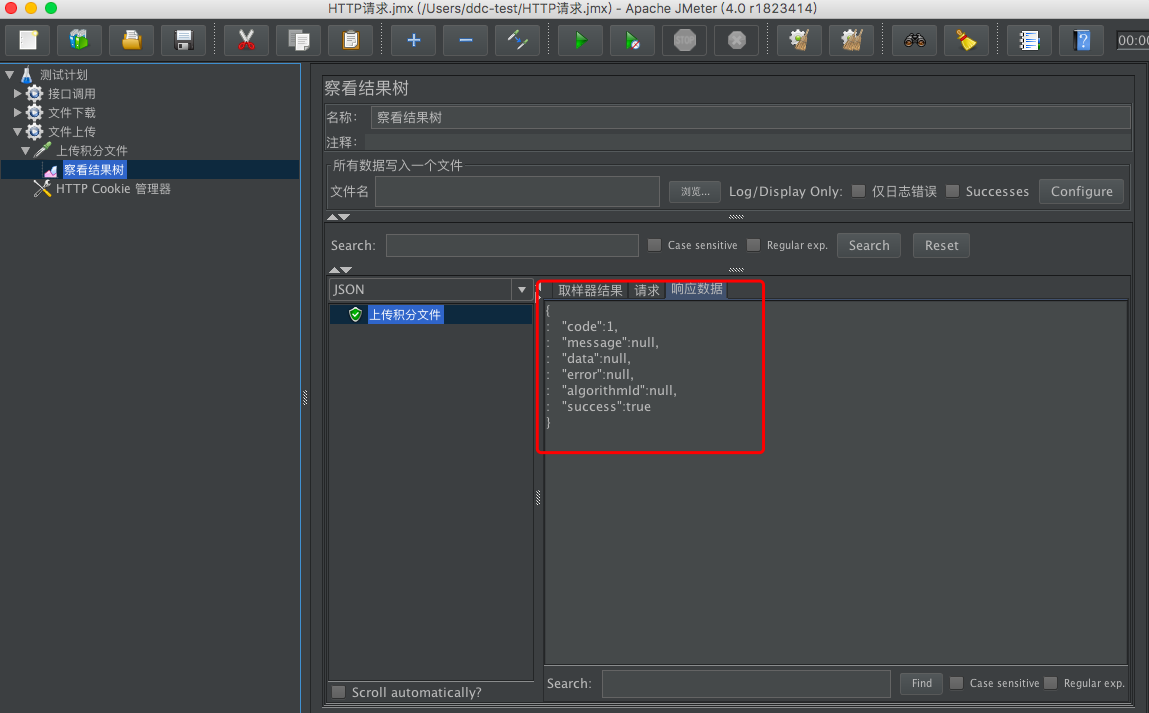This screenshot has width=1149, height=713.
Task: Click the "success":true response line
Action: pos(606,407)
